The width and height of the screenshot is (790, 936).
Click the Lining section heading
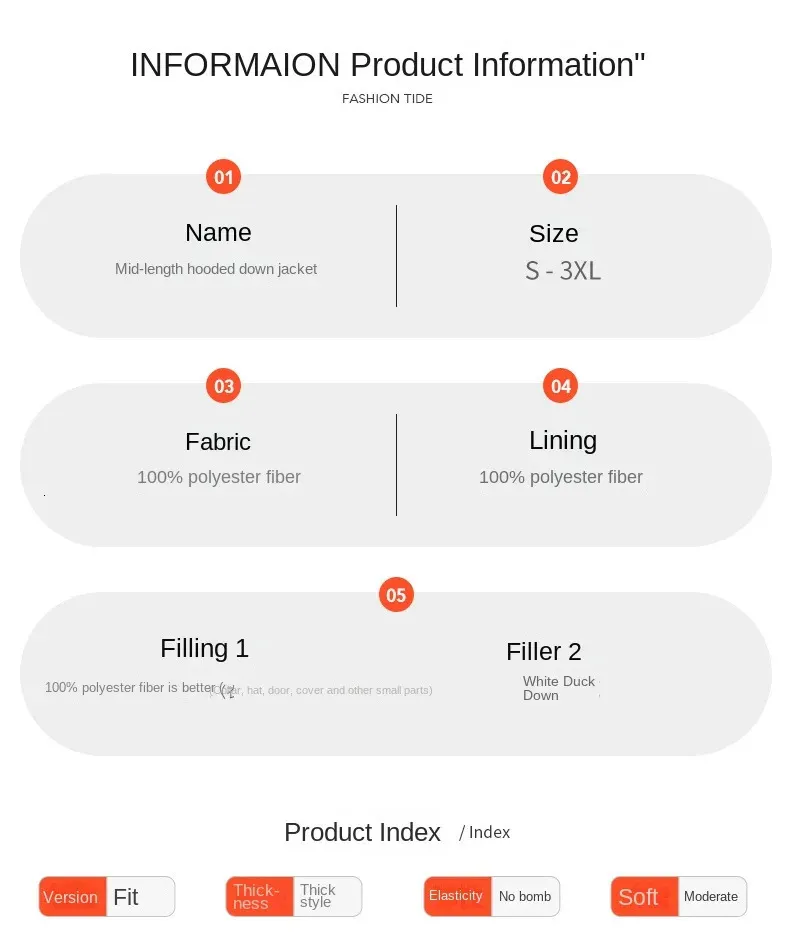(x=563, y=440)
